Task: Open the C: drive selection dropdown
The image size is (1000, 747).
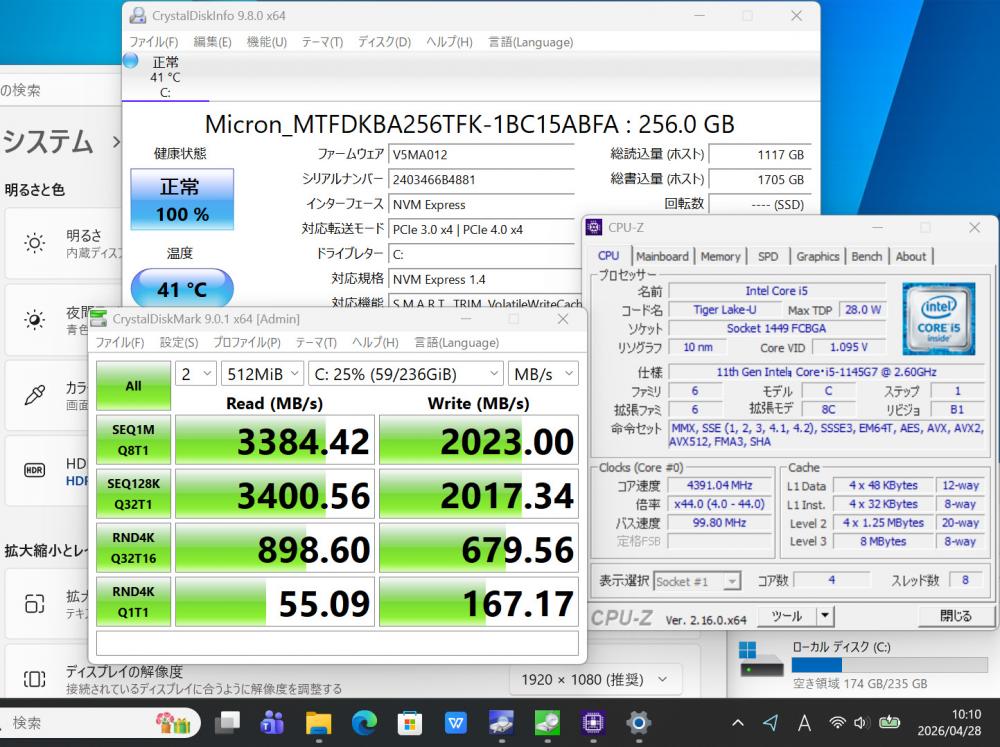Action: tap(405, 374)
